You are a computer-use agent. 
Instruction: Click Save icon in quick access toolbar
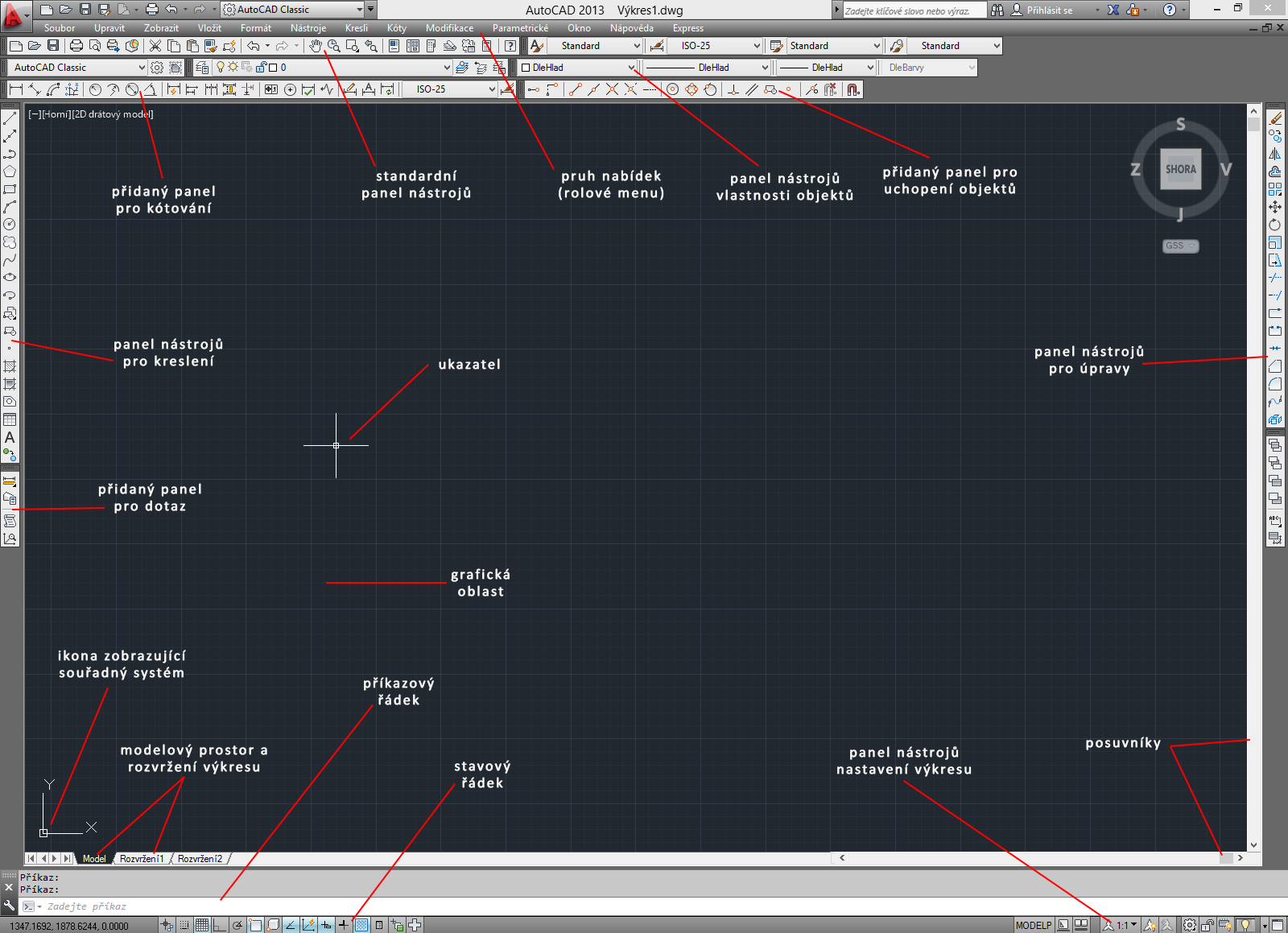click(85, 10)
